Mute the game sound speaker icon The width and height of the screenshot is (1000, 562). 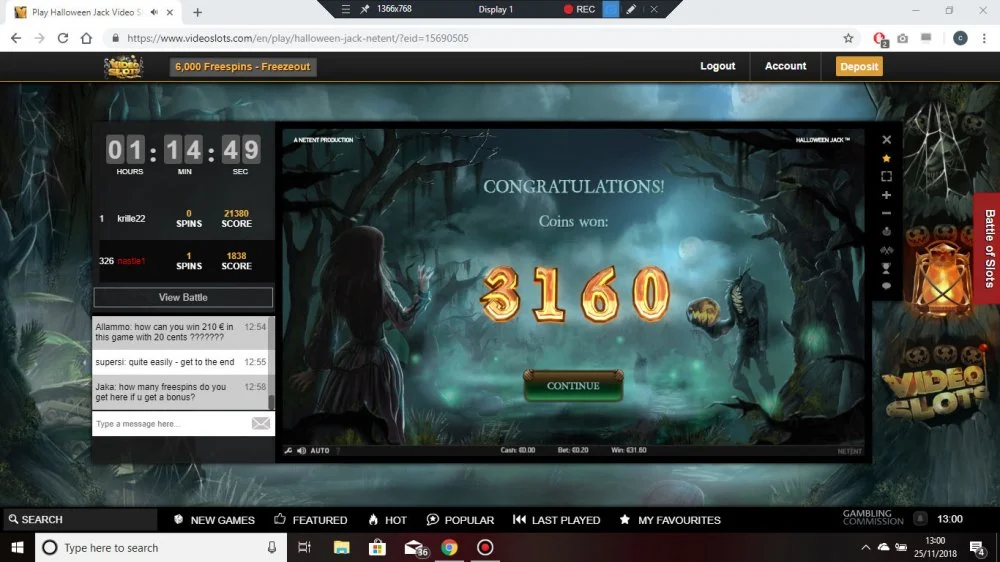point(301,450)
